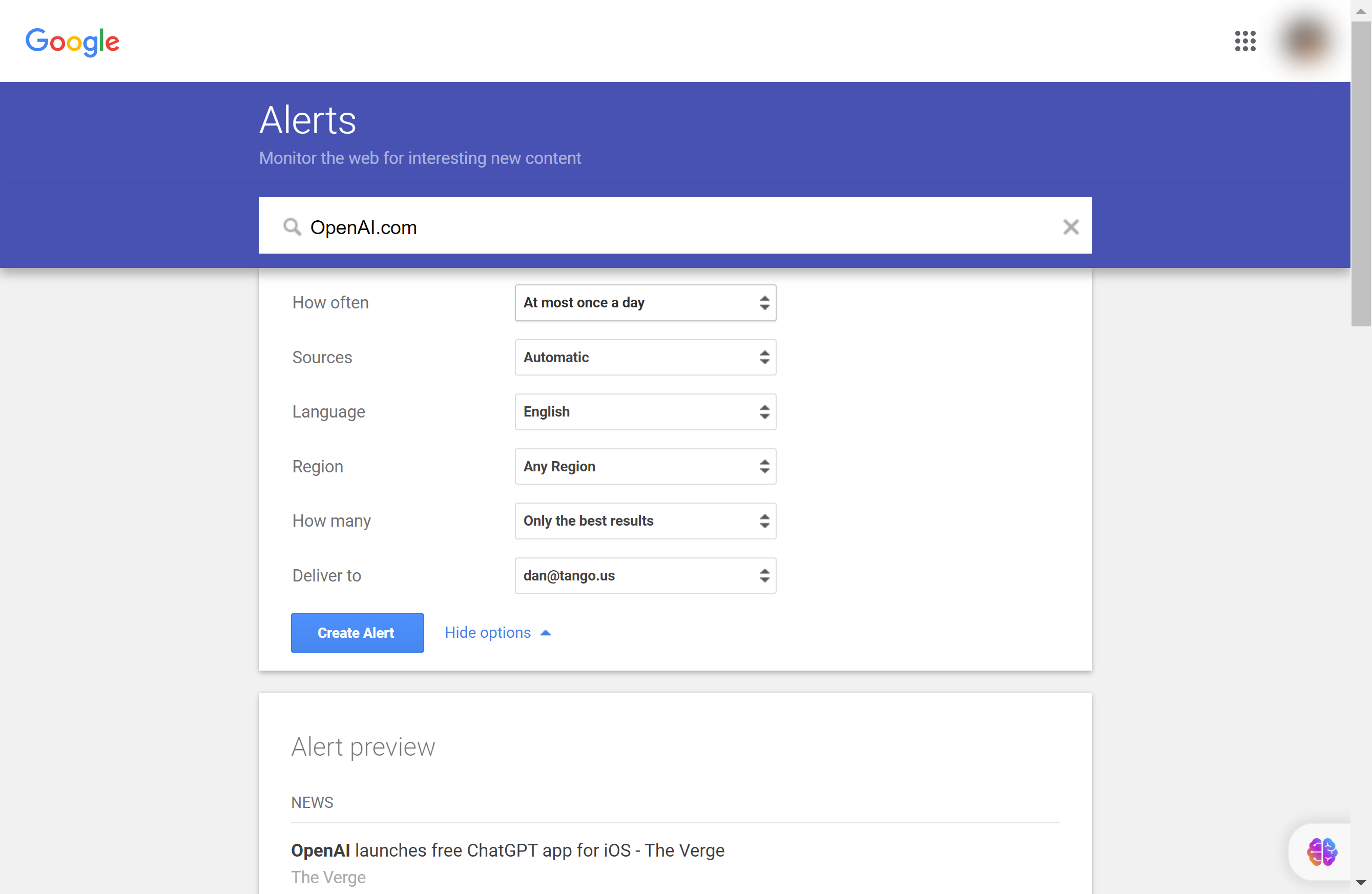The image size is (1372, 894).
Task: Click the 'The Verge' source label
Action: point(328,877)
